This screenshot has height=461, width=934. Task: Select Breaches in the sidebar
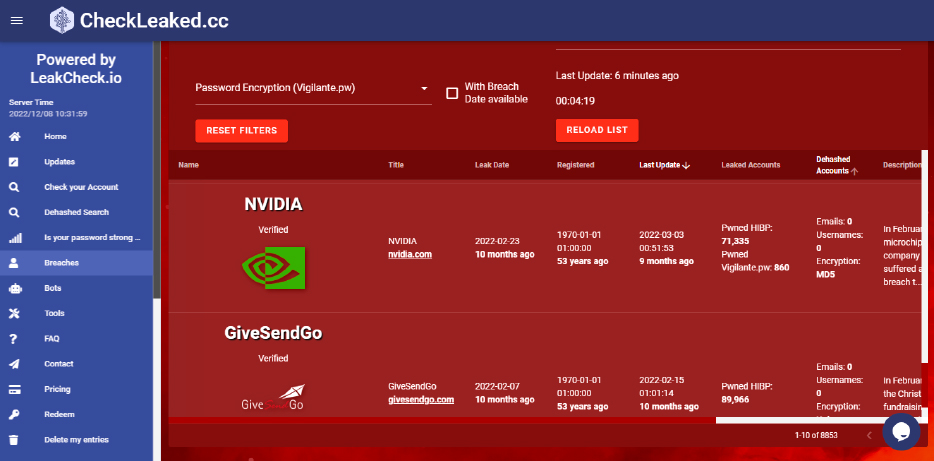(76, 263)
